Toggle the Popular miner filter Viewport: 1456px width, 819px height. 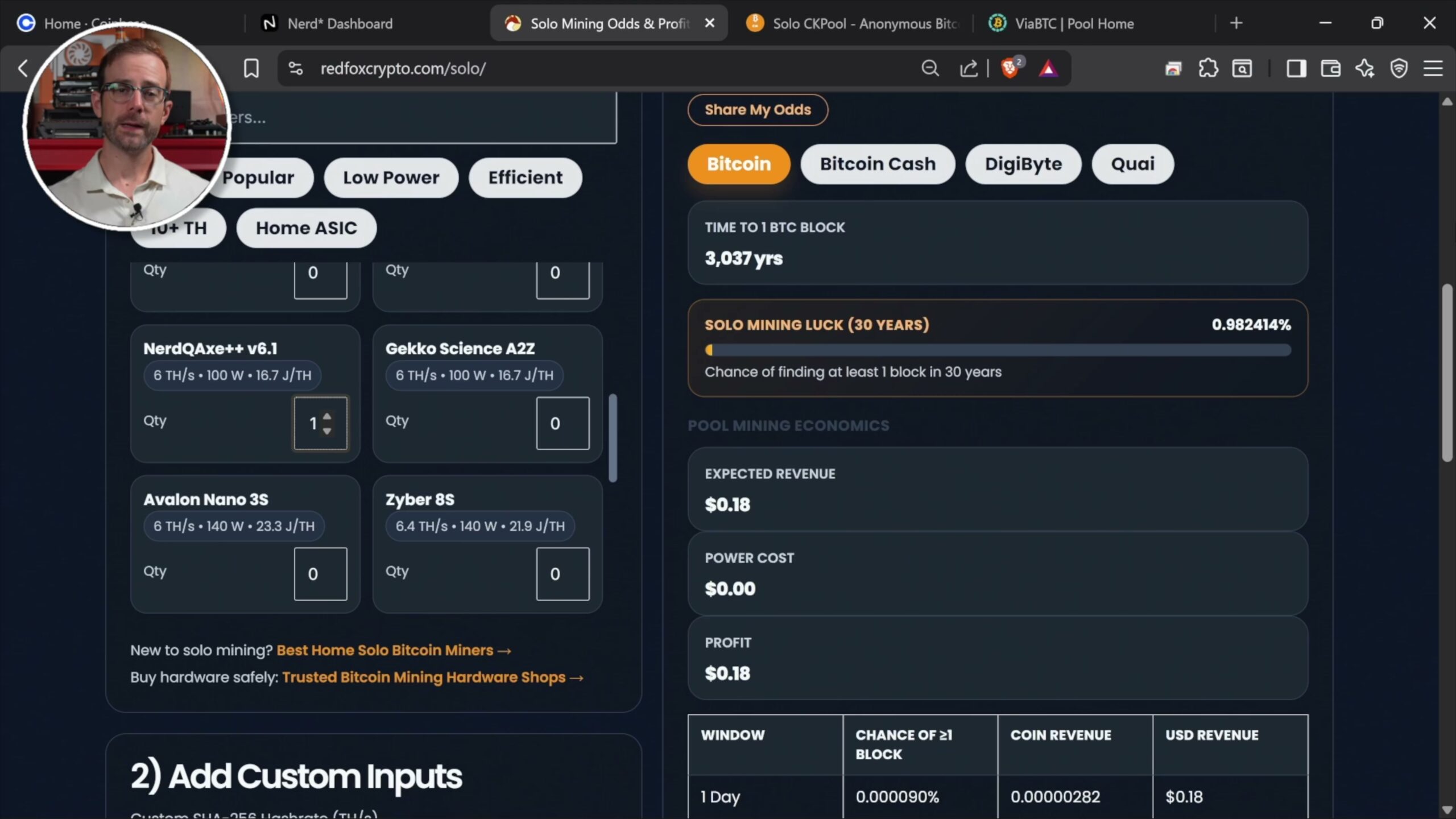259,177
